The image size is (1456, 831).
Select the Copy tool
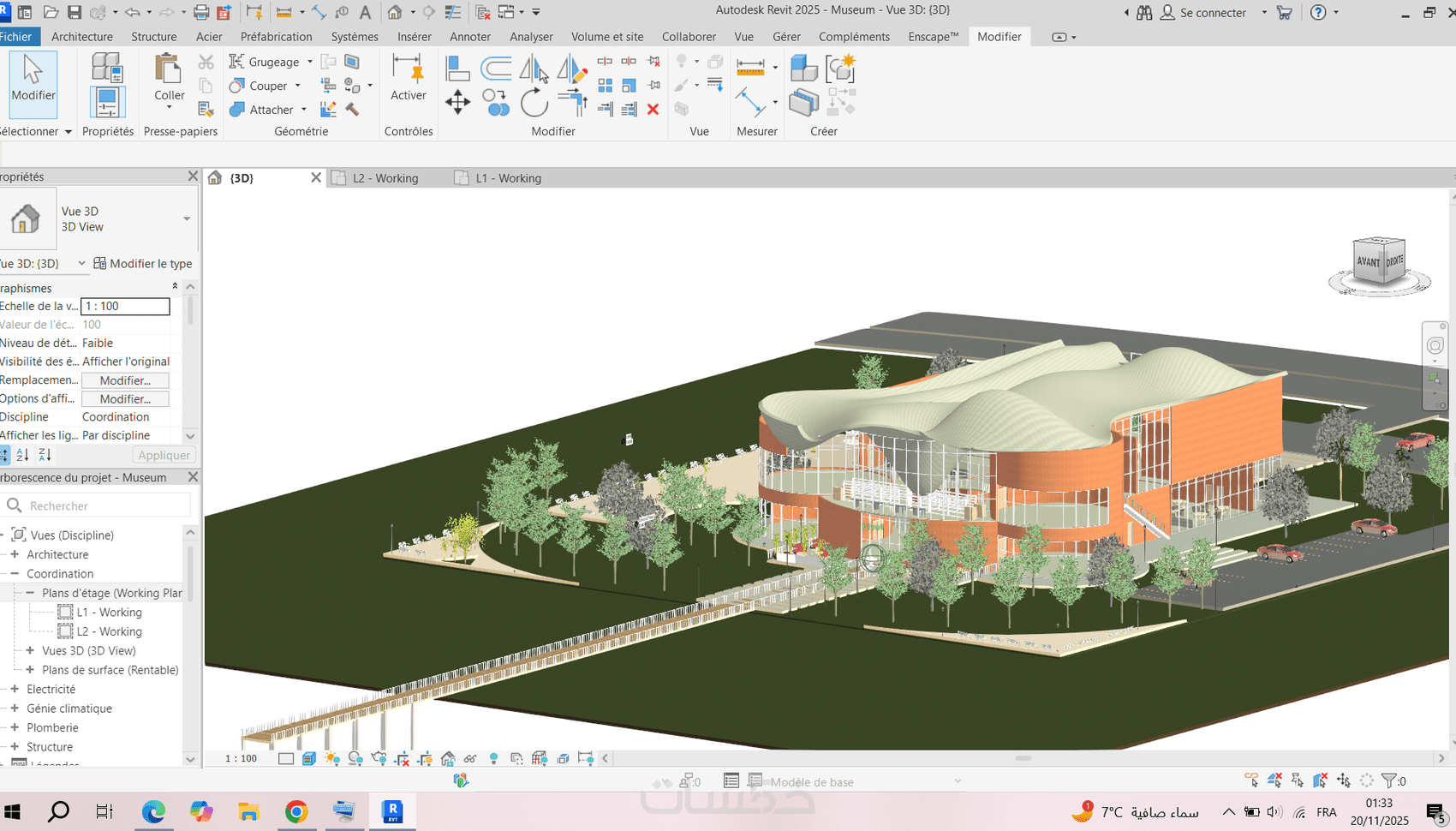(x=496, y=102)
